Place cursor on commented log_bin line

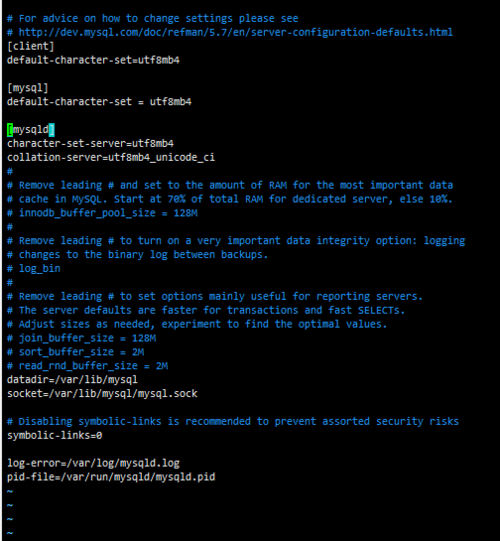pyautogui.click(x=34, y=268)
